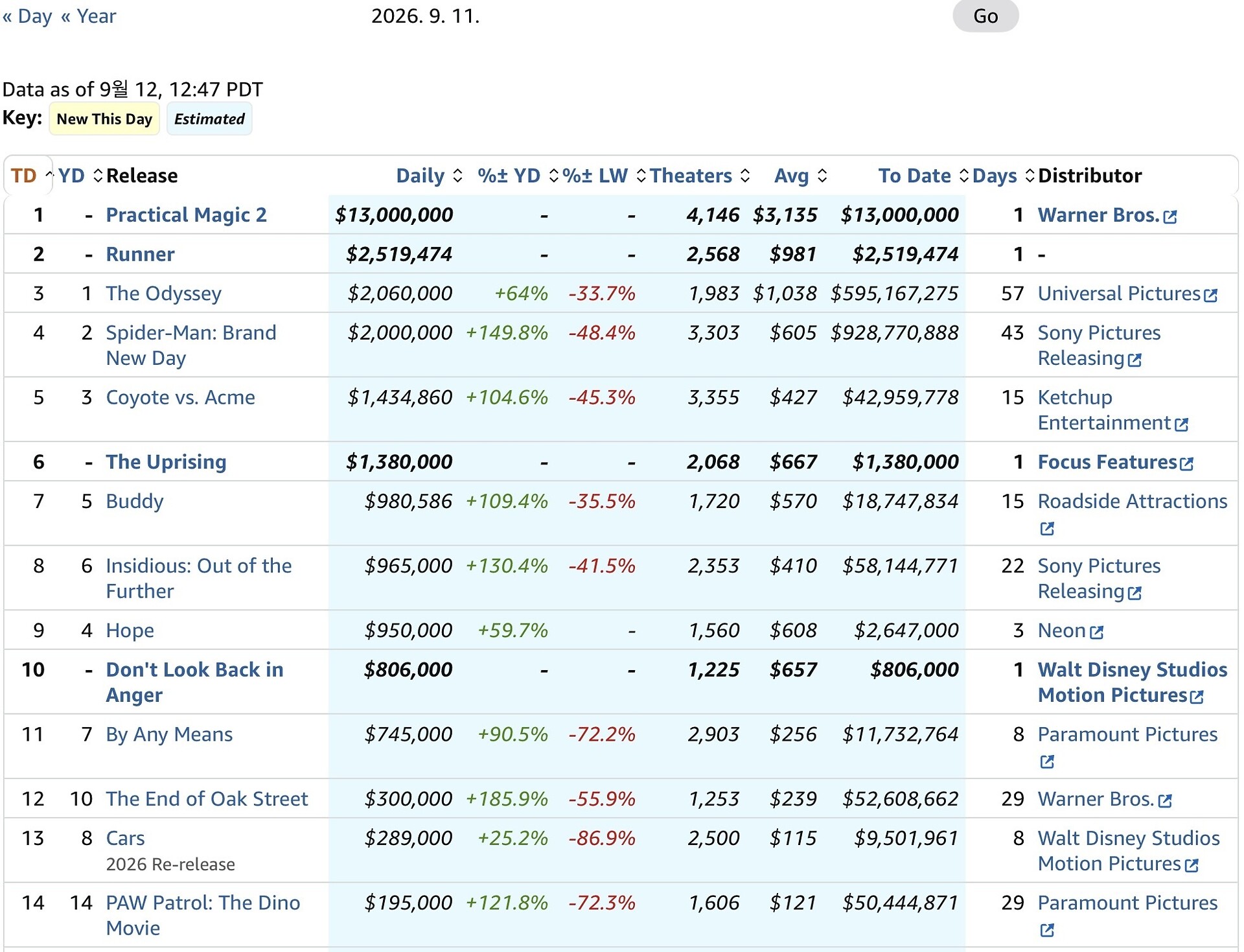Image resolution: width=1244 pixels, height=952 pixels.
Task: Sort table by Avg column
Action: 791,176
